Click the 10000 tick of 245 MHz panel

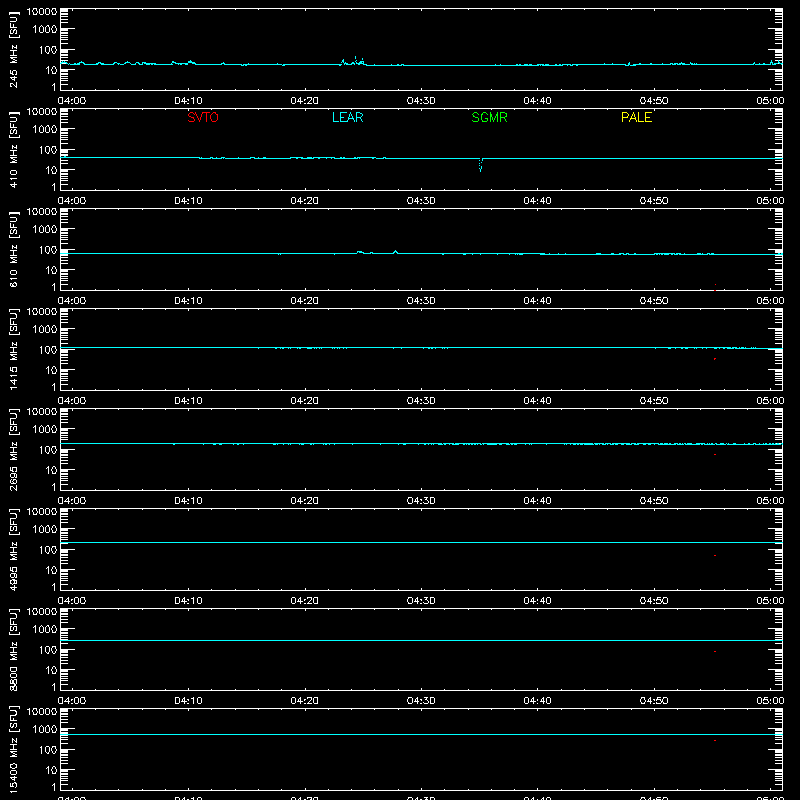point(42,12)
